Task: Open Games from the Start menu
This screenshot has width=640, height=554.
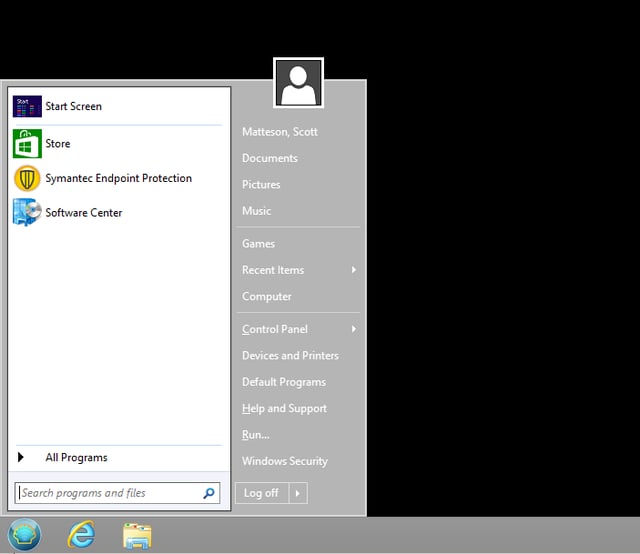Action: click(258, 244)
